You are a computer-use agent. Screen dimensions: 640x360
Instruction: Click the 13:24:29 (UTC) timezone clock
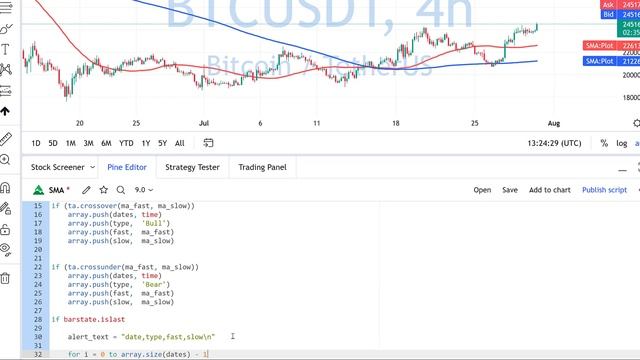[554, 143]
